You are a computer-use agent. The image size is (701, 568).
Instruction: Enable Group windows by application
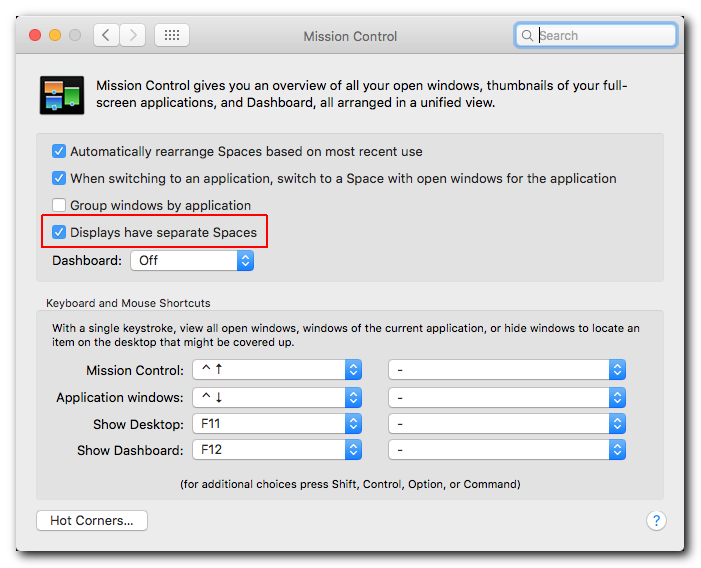pyautogui.click(x=59, y=206)
